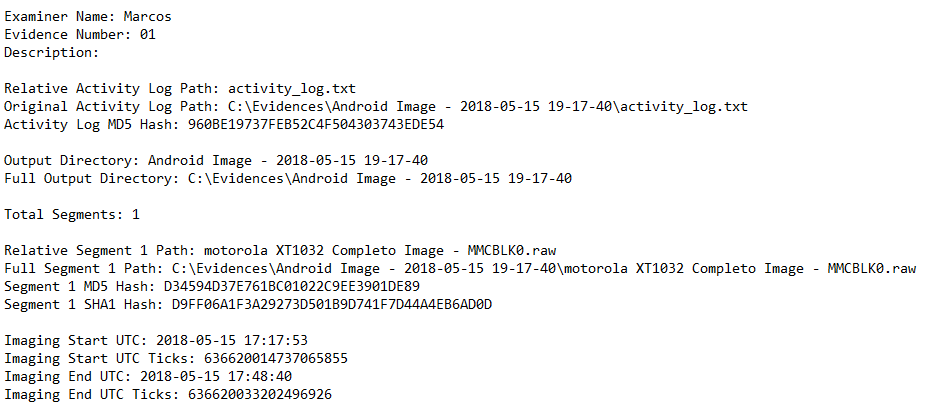Click the Total Segments count

pyautogui.click(x=136, y=214)
